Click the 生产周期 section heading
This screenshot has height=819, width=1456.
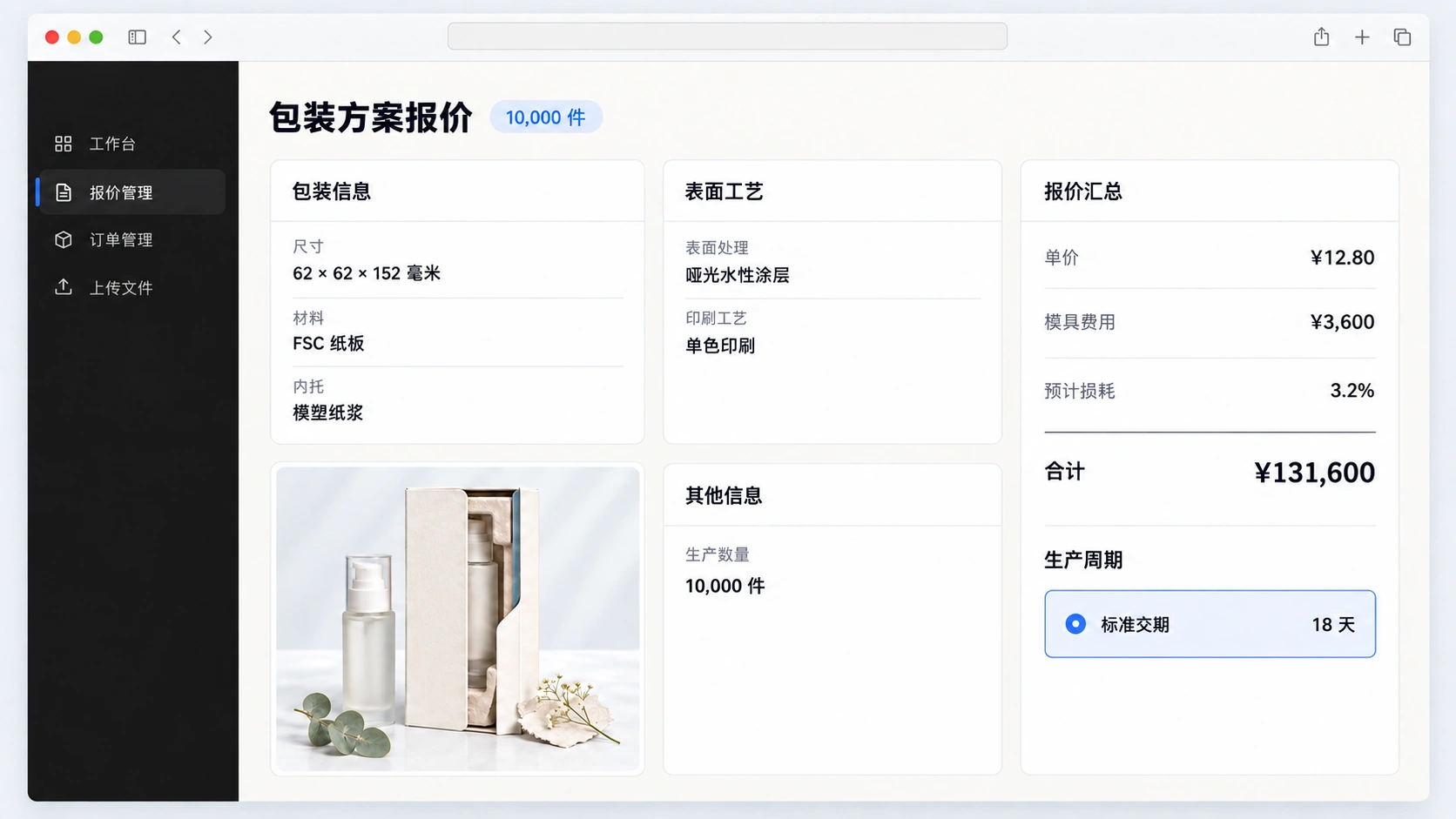point(1083,561)
